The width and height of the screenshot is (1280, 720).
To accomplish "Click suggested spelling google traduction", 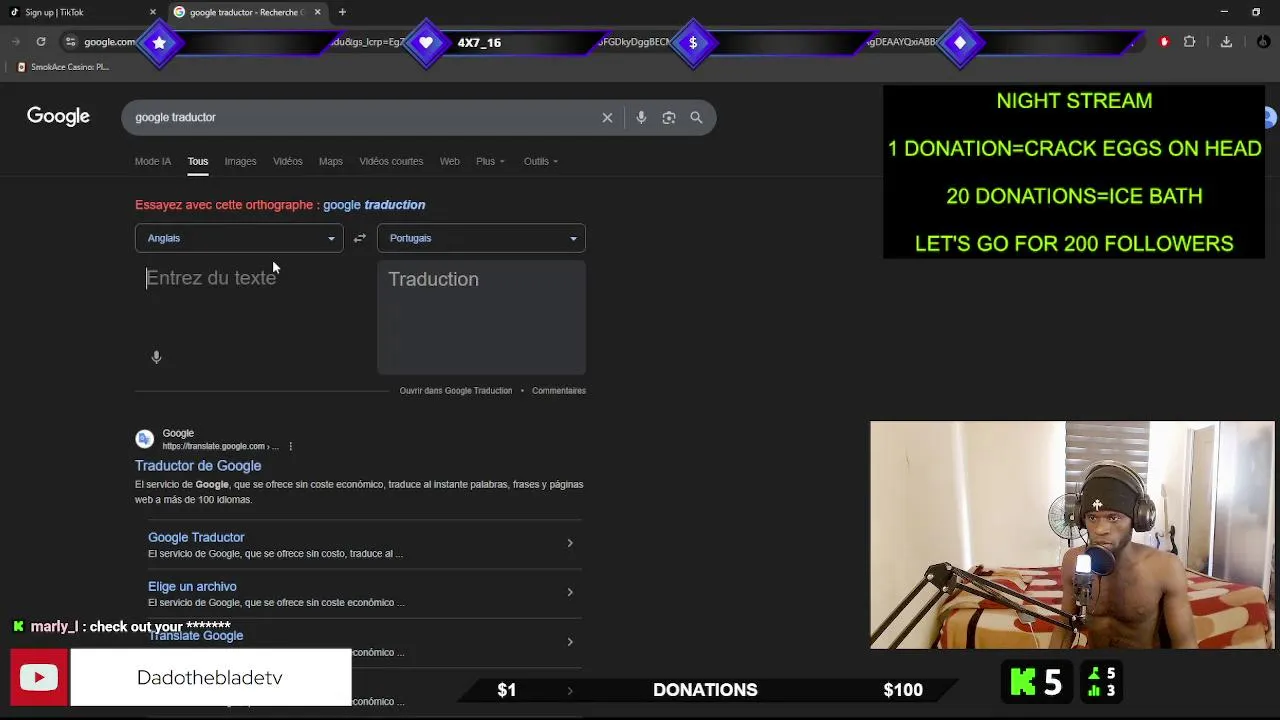I will point(374,205).
